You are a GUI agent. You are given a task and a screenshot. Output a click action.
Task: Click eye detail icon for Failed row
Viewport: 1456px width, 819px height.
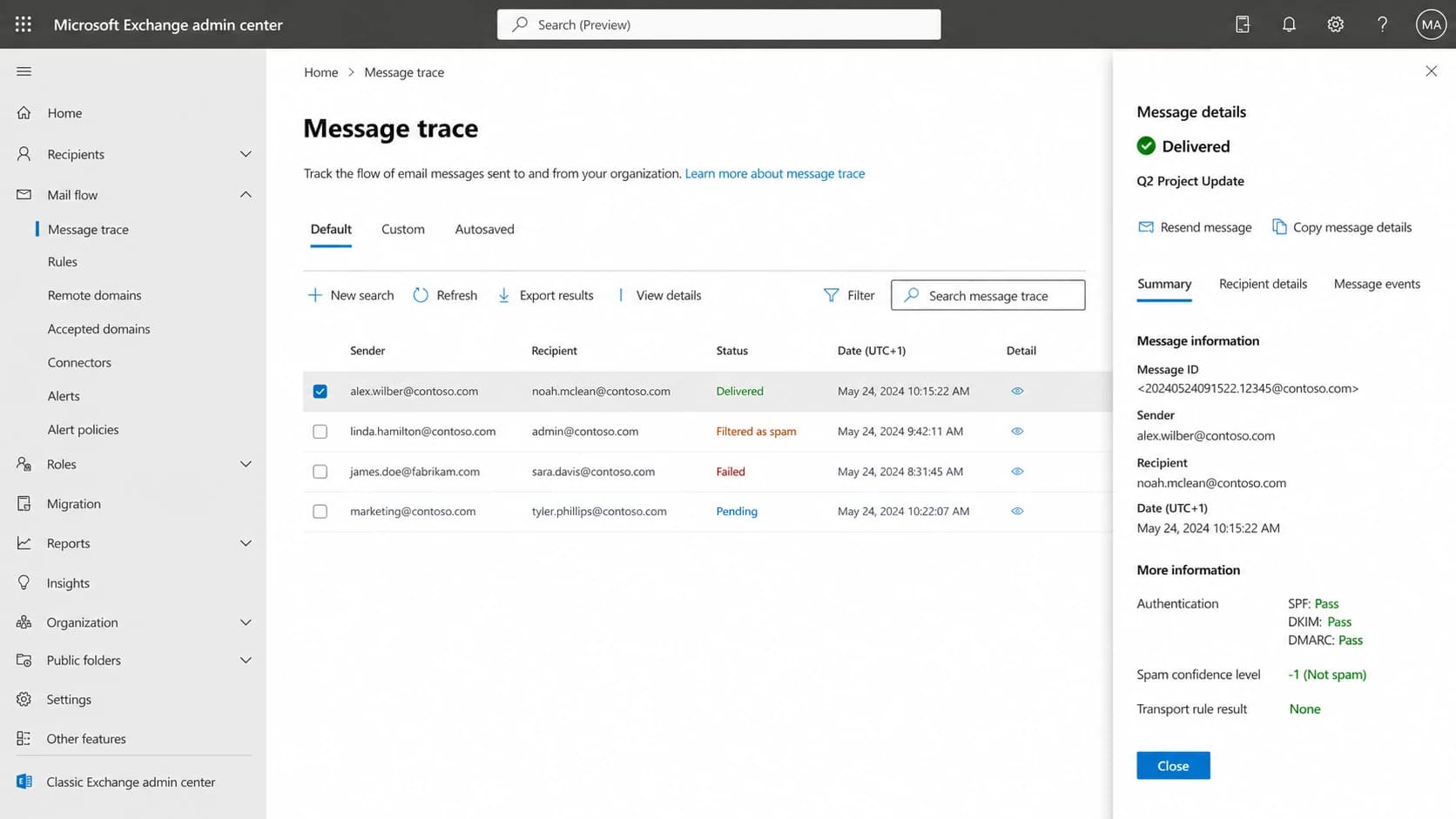tap(1017, 471)
